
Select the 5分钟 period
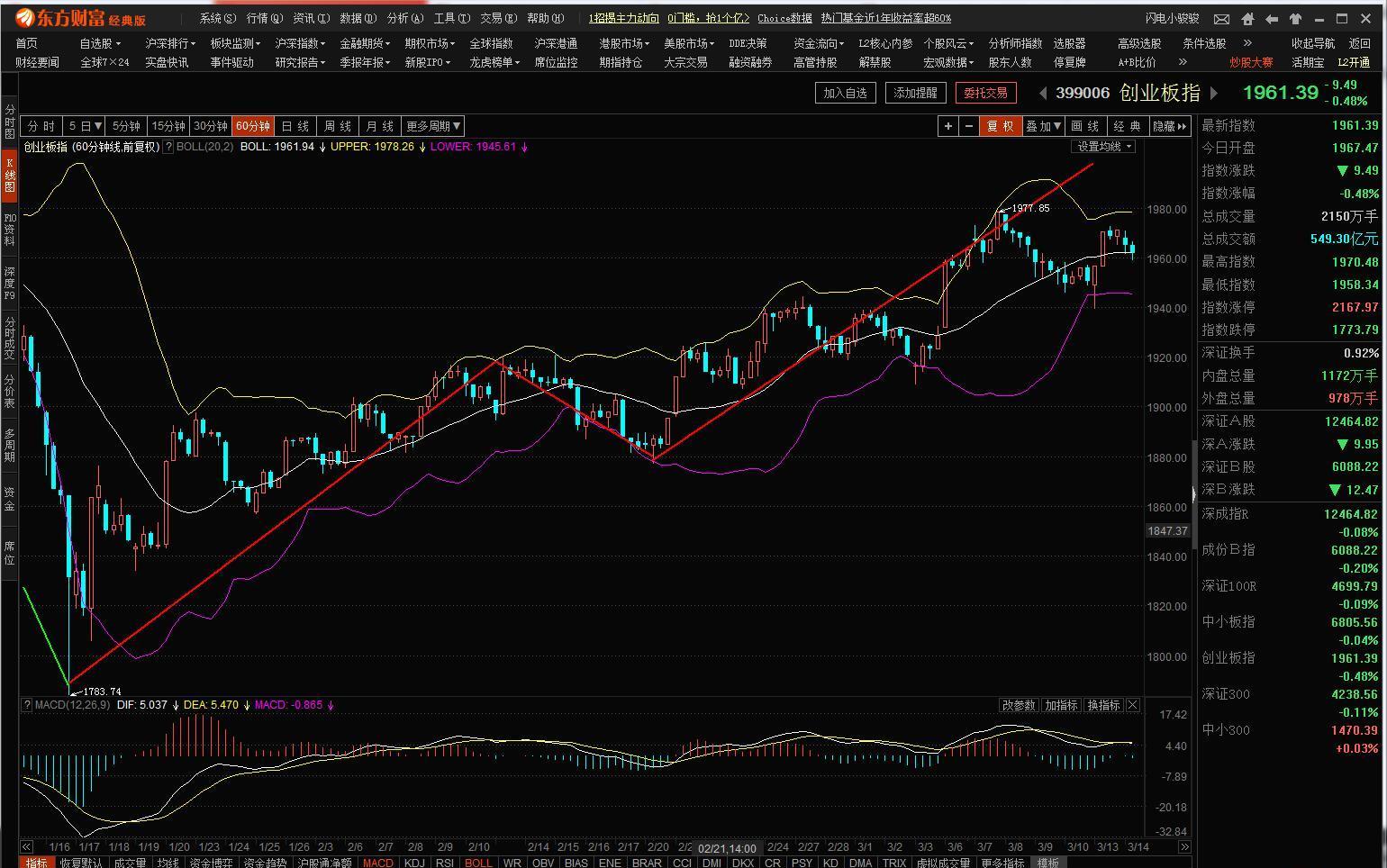pos(126,126)
